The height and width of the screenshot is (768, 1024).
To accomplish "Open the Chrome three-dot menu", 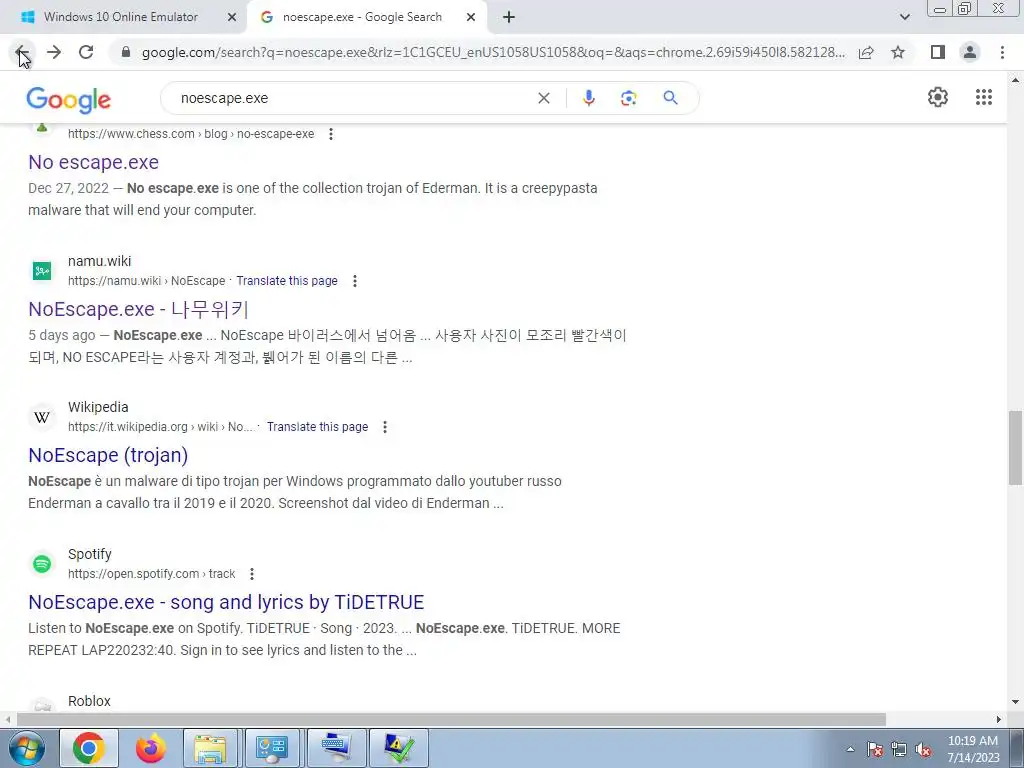I will (x=1002, y=52).
